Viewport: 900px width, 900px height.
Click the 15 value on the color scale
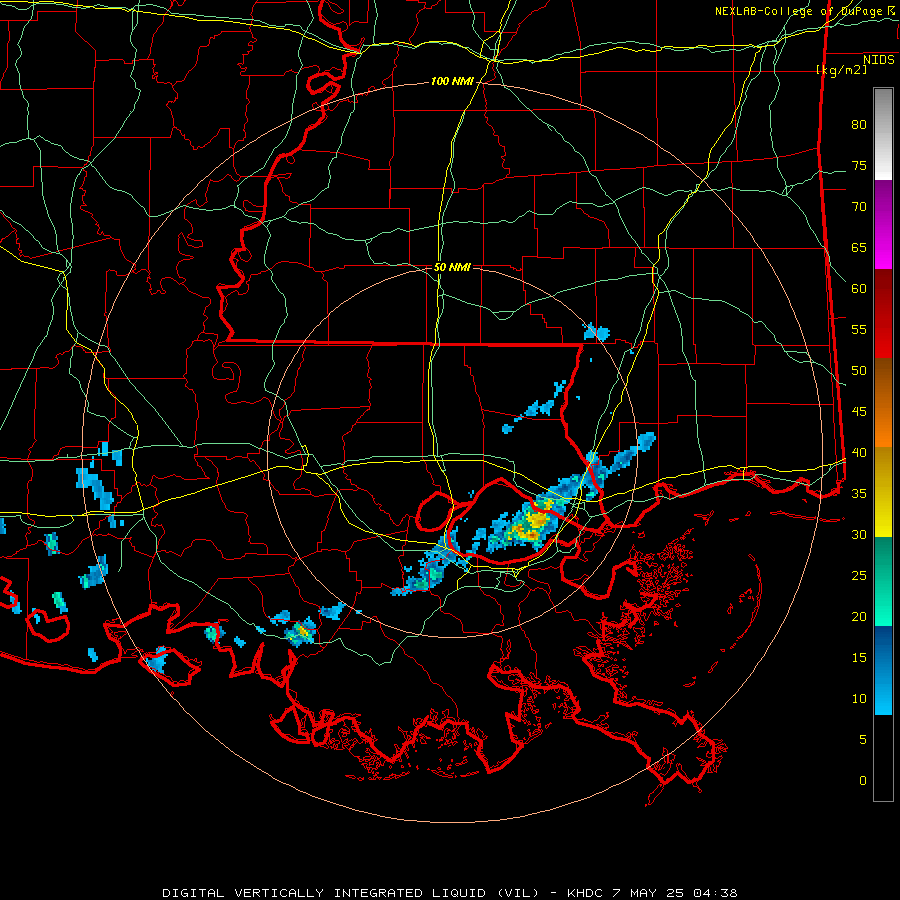pos(859,658)
